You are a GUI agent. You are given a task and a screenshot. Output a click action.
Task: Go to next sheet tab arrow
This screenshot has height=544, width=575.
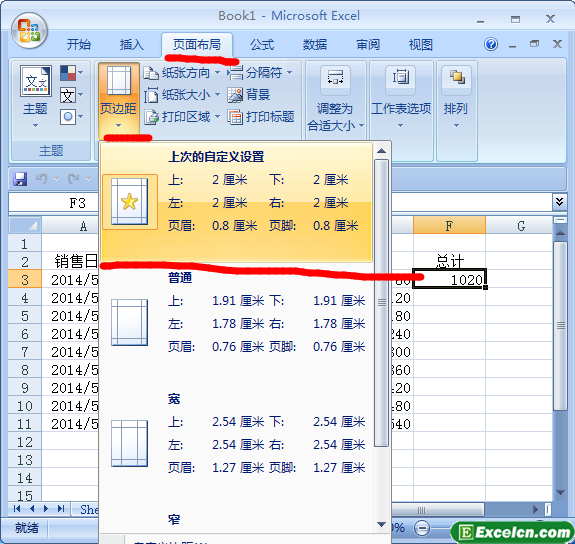[46, 508]
